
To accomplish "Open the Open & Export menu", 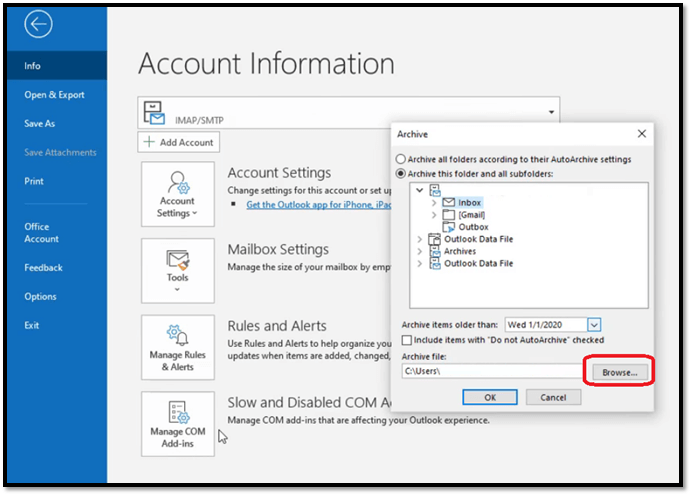I will click(x=54, y=95).
